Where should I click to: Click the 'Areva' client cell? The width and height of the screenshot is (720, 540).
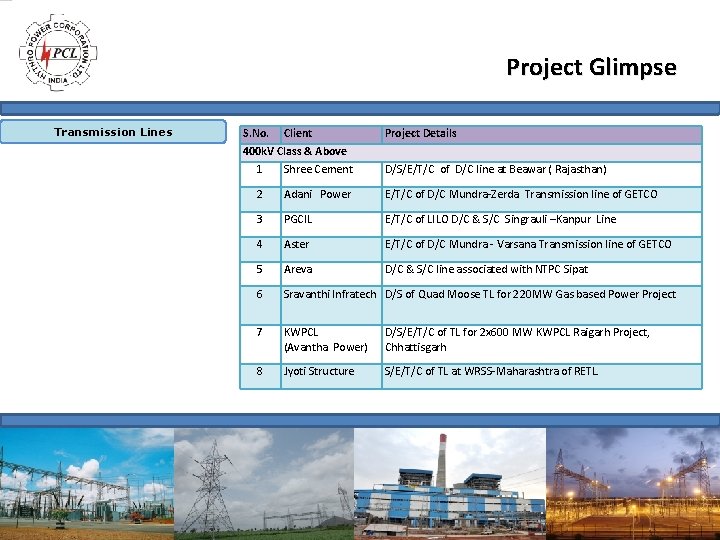click(331, 274)
